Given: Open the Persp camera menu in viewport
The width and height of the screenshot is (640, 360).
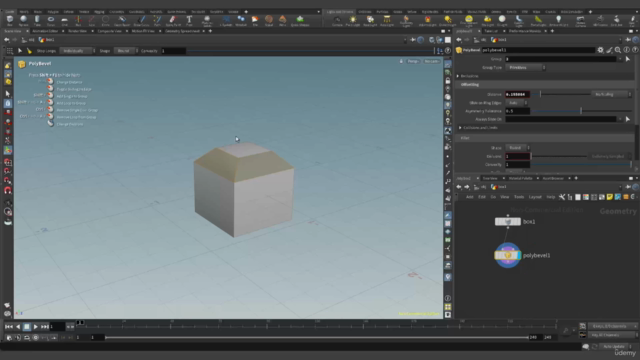Looking at the screenshot, I should tap(413, 61).
